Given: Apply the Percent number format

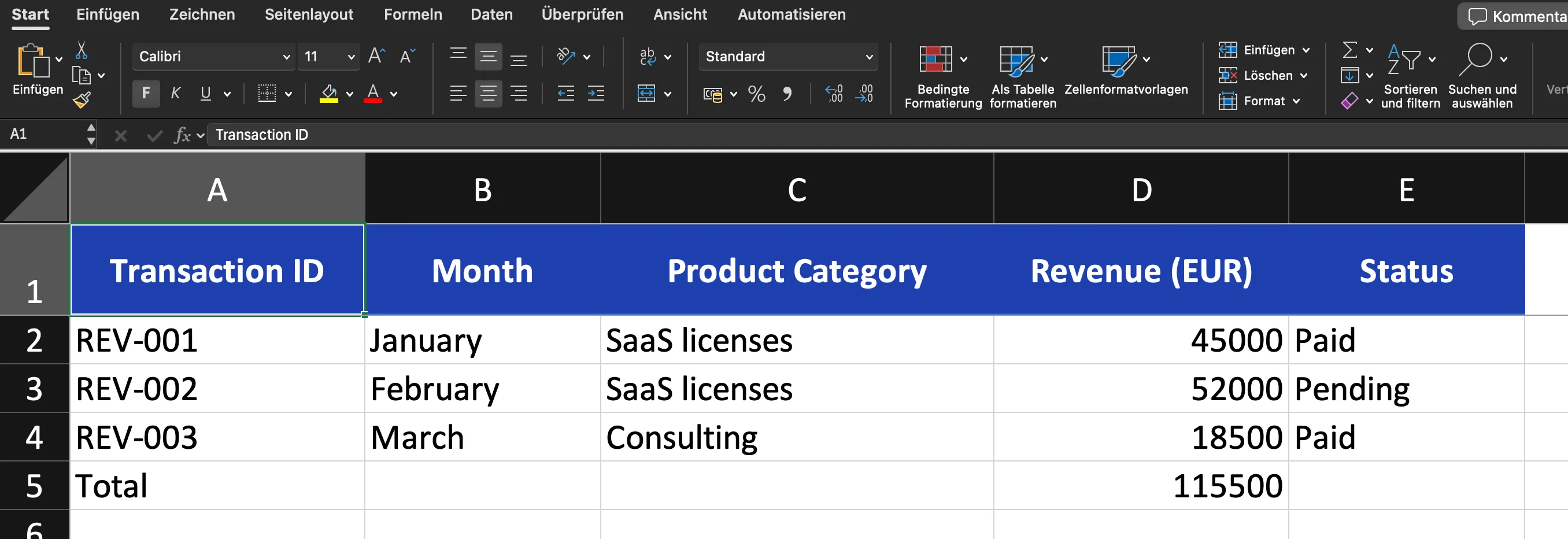Looking at the screenshot, I should coord(757,94).
